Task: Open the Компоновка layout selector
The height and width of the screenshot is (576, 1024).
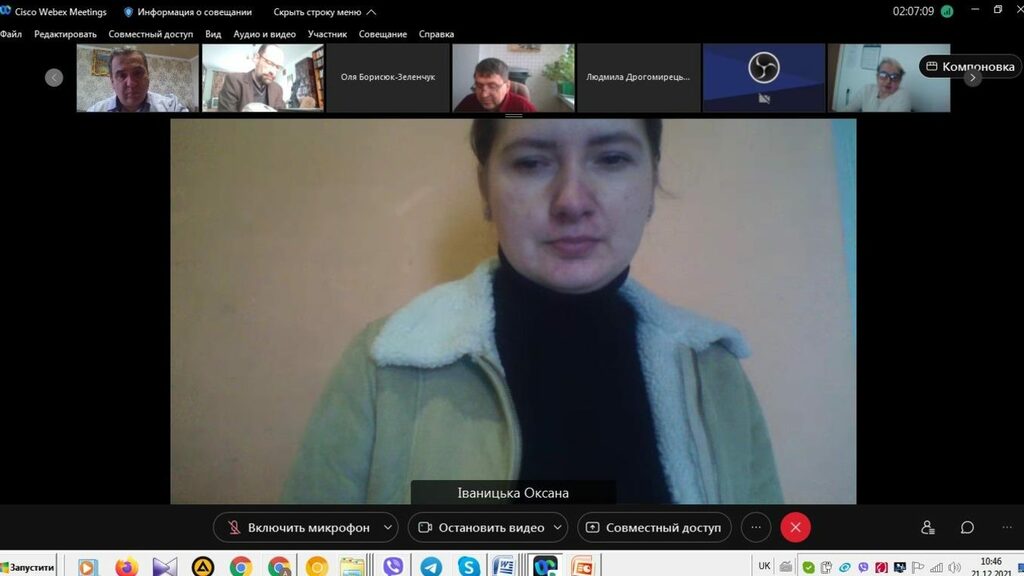Action: tap(969, 67)
